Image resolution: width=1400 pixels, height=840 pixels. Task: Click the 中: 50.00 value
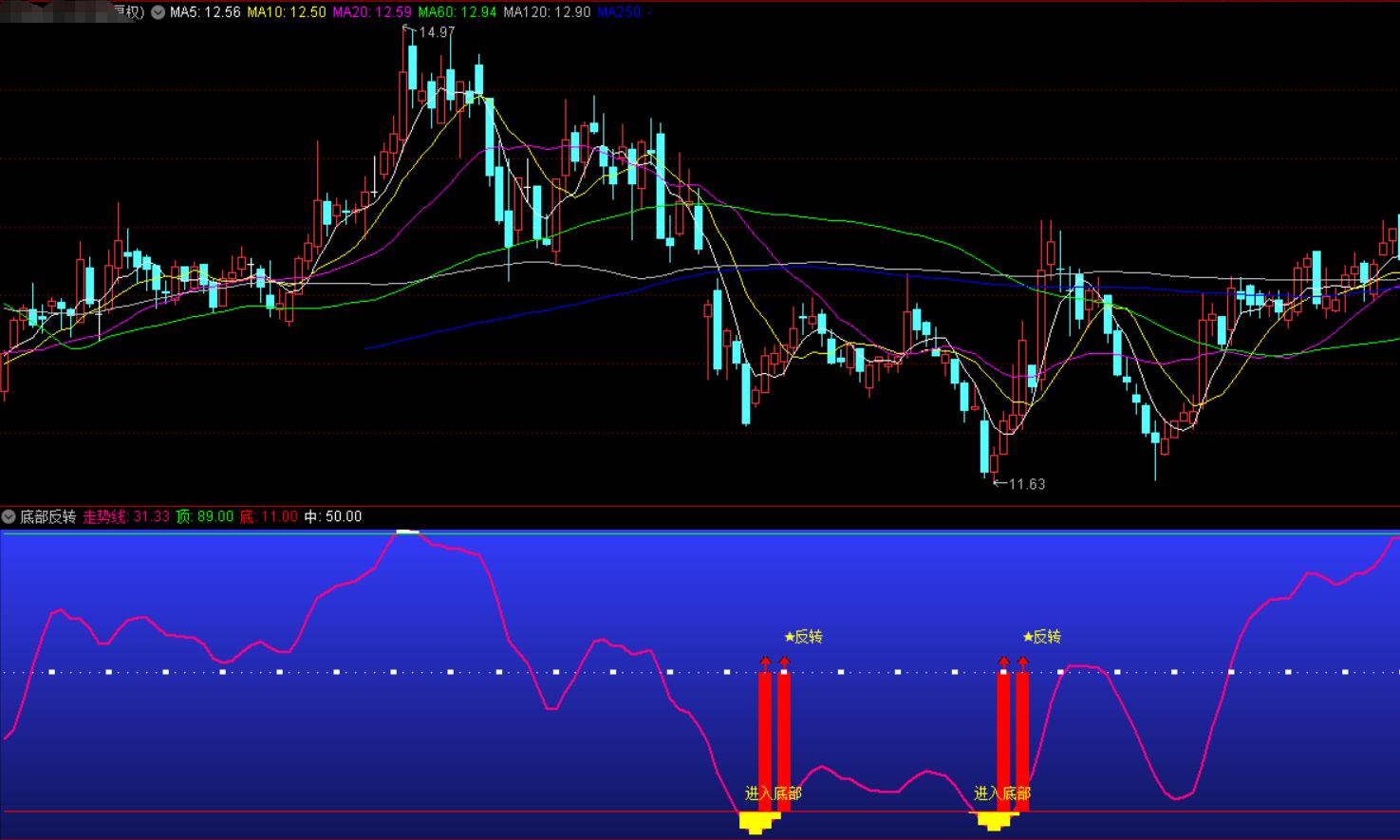[x=333, y=517]
